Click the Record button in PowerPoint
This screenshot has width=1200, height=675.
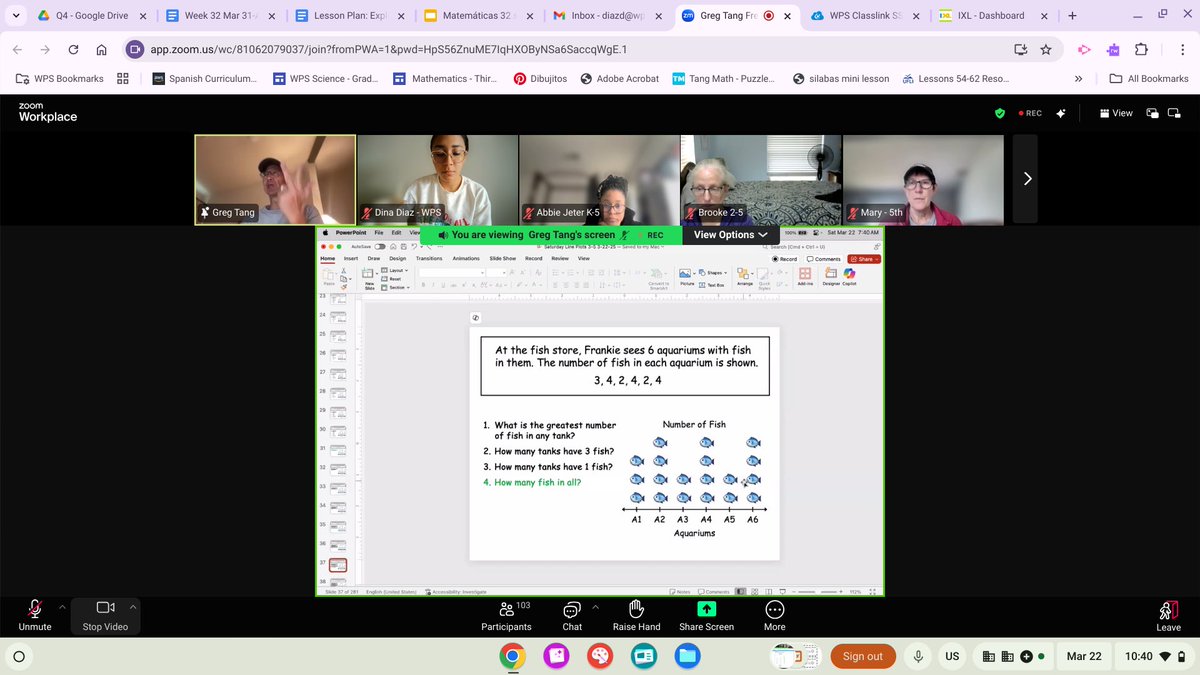pyautogui.click(x=785, y=259)
